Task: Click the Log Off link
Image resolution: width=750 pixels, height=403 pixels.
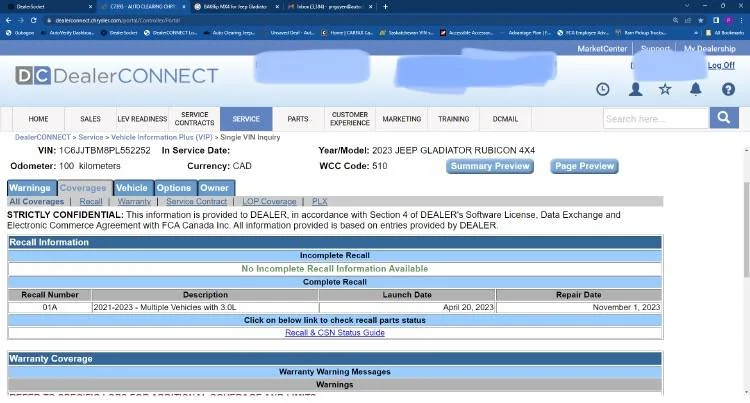Action: pos(721,65)
